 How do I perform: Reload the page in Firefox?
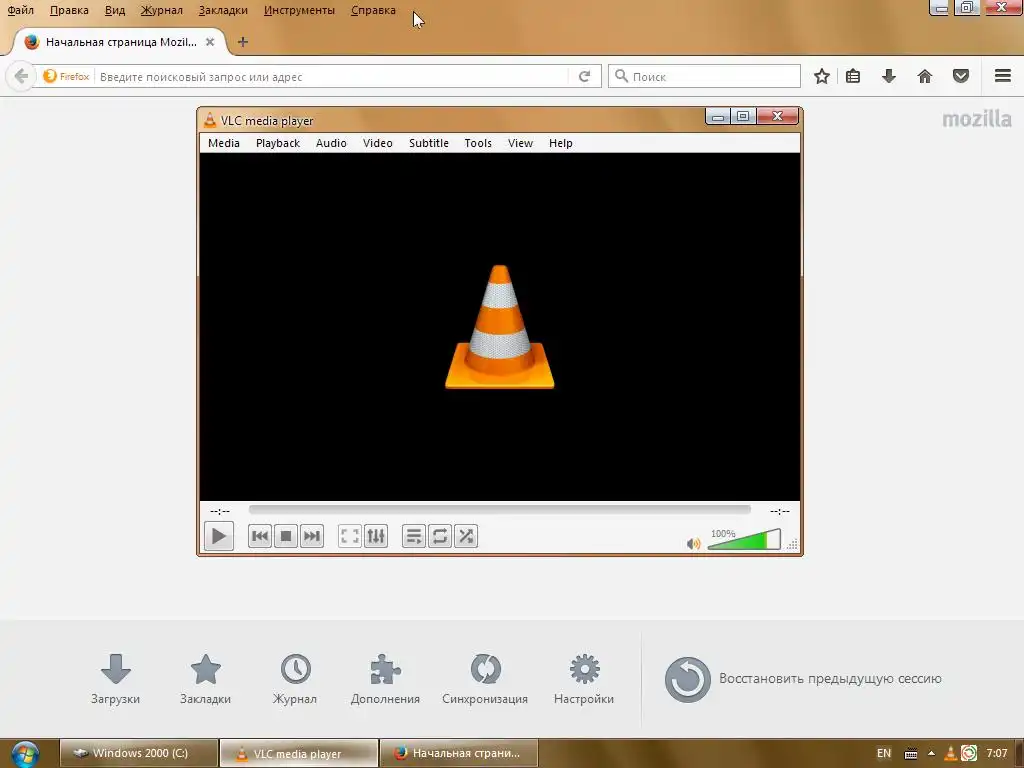click(x=584, y=76)
